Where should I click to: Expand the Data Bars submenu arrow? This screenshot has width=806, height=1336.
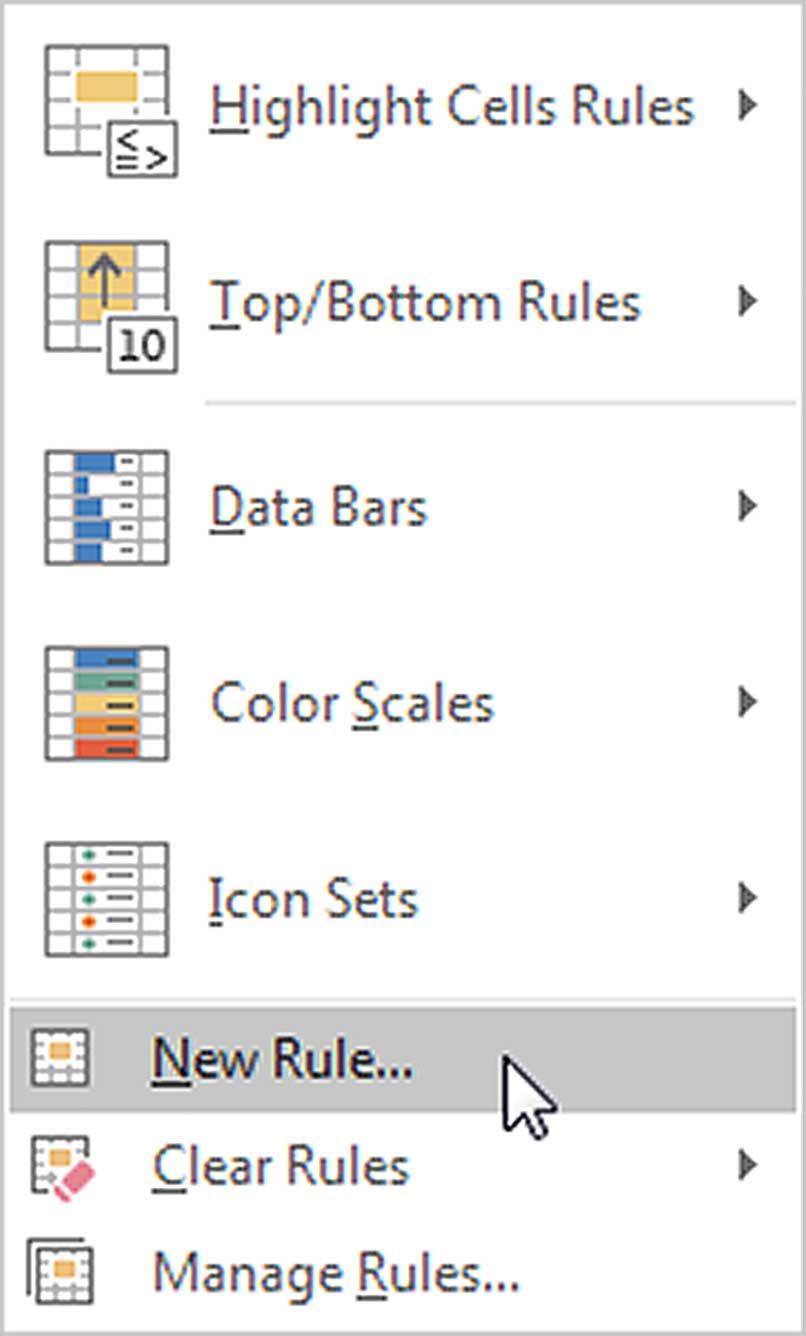[x=746, y=507]
